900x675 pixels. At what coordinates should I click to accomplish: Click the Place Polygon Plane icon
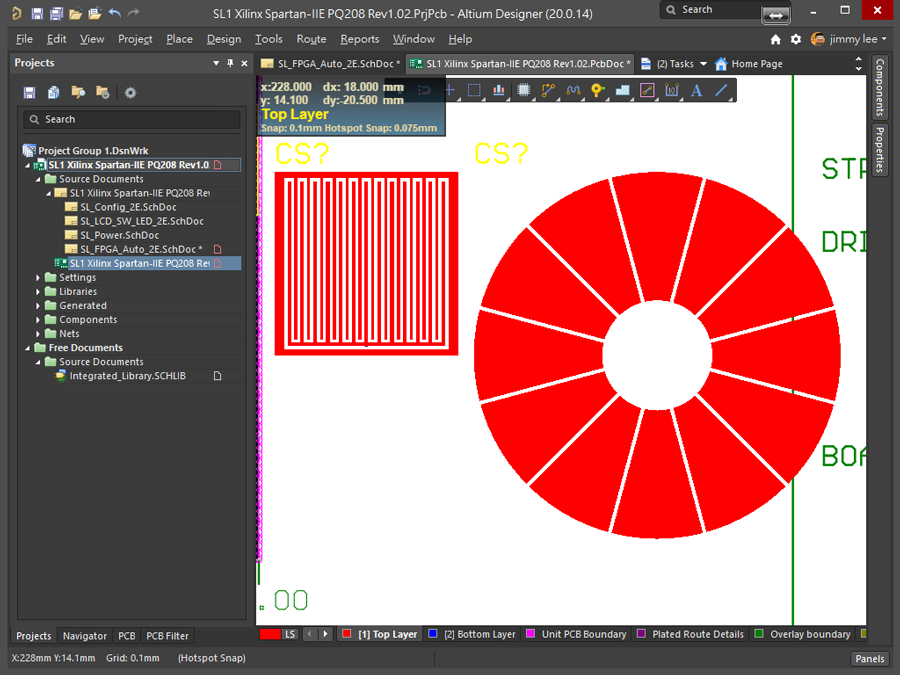point(622,90)
